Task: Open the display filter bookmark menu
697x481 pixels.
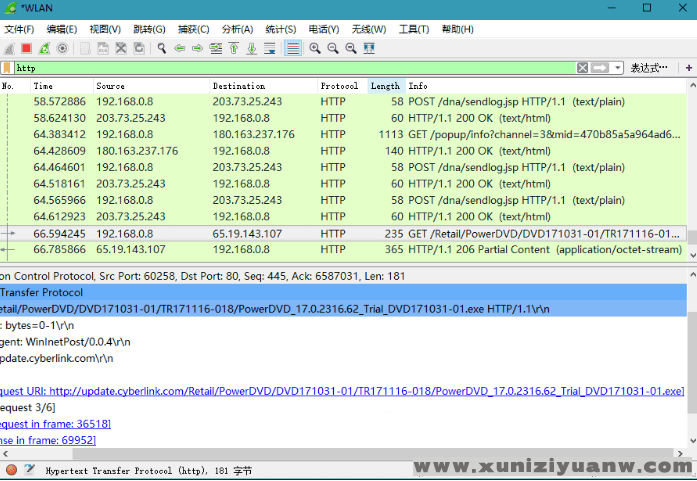Action: (7, 68)
